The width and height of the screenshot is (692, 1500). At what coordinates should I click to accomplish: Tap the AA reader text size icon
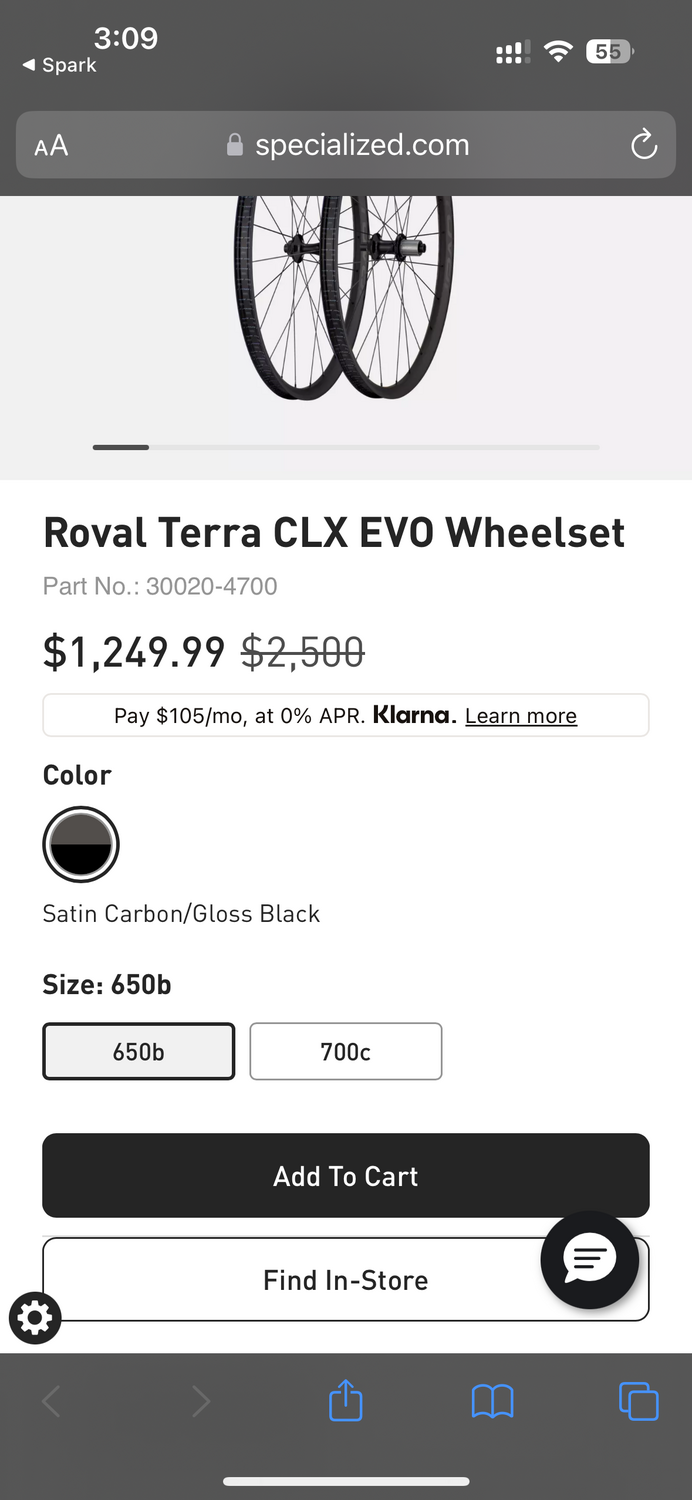[x=51, y=146]
